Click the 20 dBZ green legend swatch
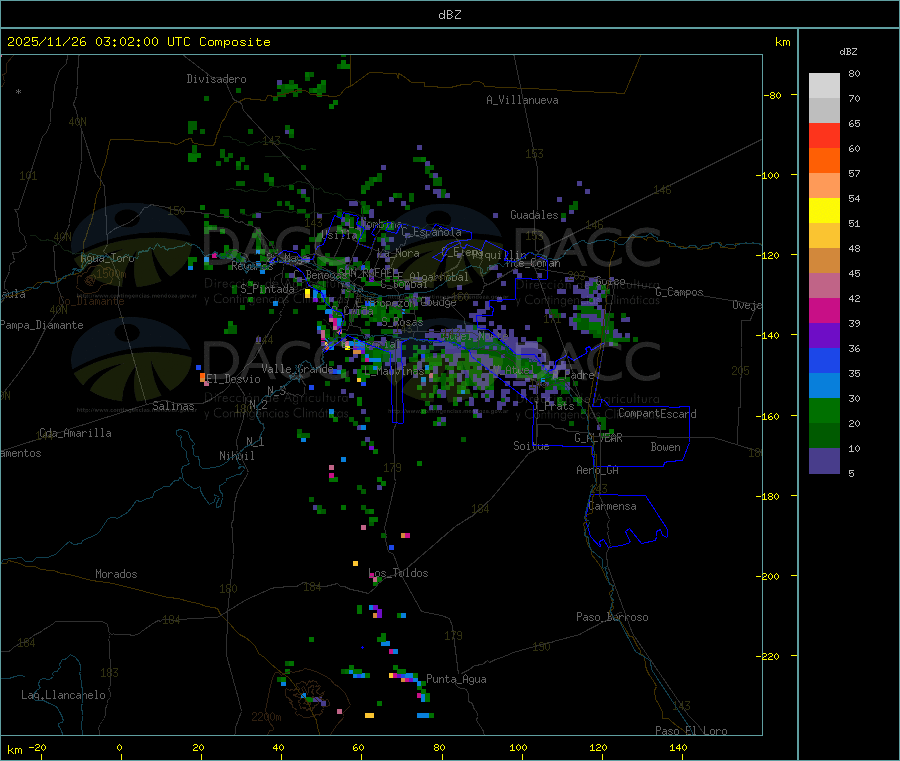Image resolution: width=900 pixels, height=761 pixels. (824, 436)
